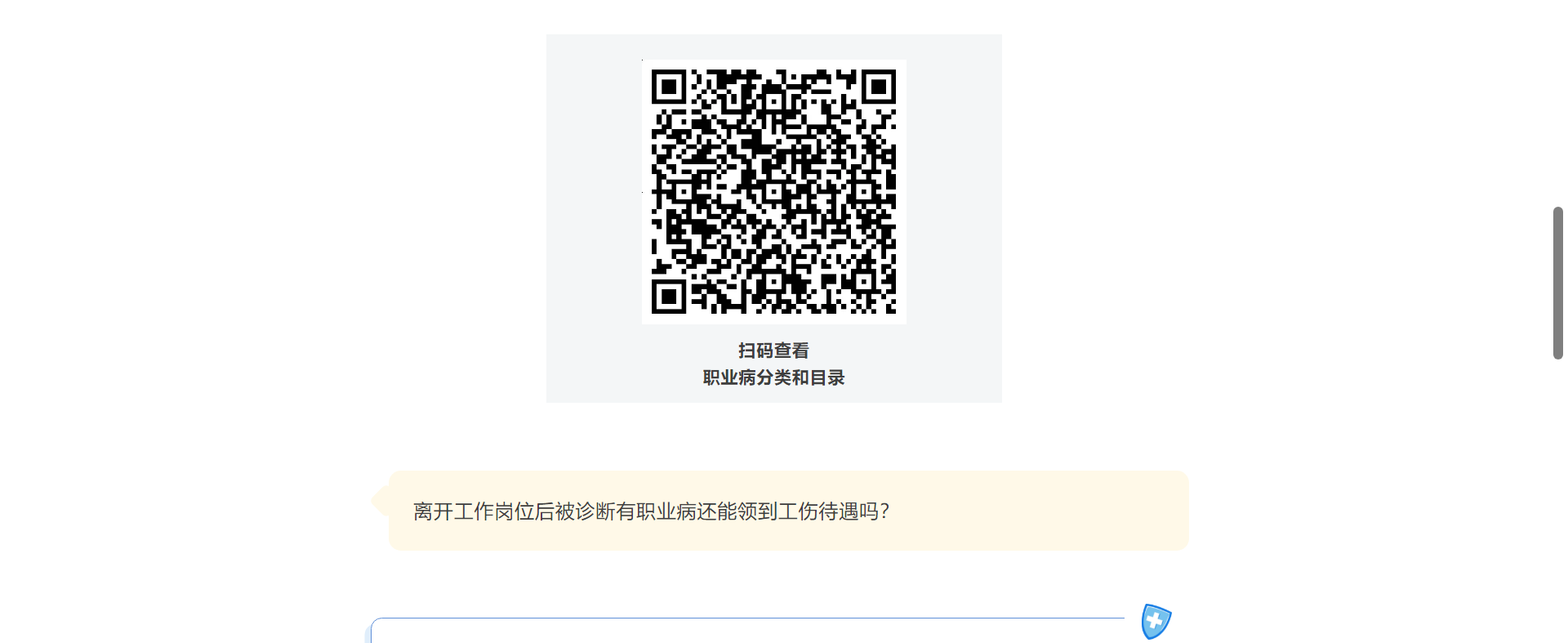
Task: Click the words 工伤待遇 in the question
Action: tap(818, 511)
